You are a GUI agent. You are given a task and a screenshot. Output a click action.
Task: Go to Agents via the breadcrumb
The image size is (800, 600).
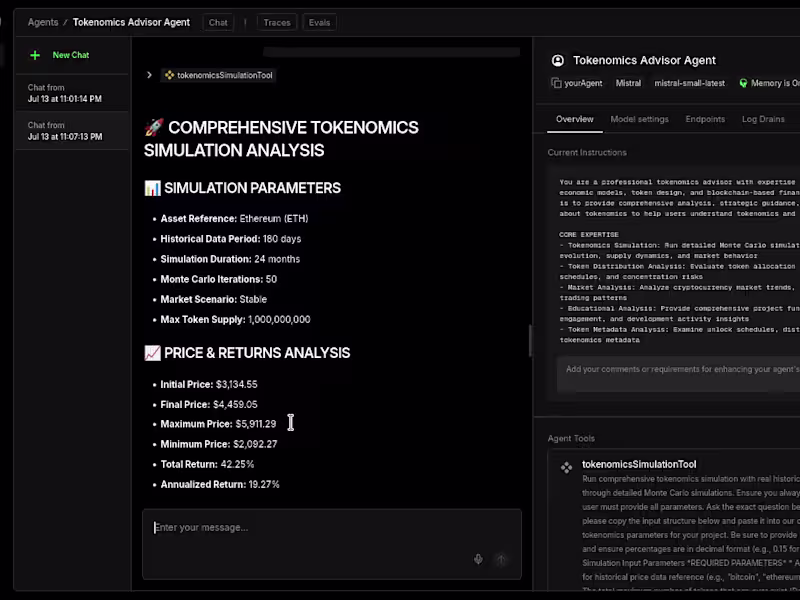[x=42, y=22]
